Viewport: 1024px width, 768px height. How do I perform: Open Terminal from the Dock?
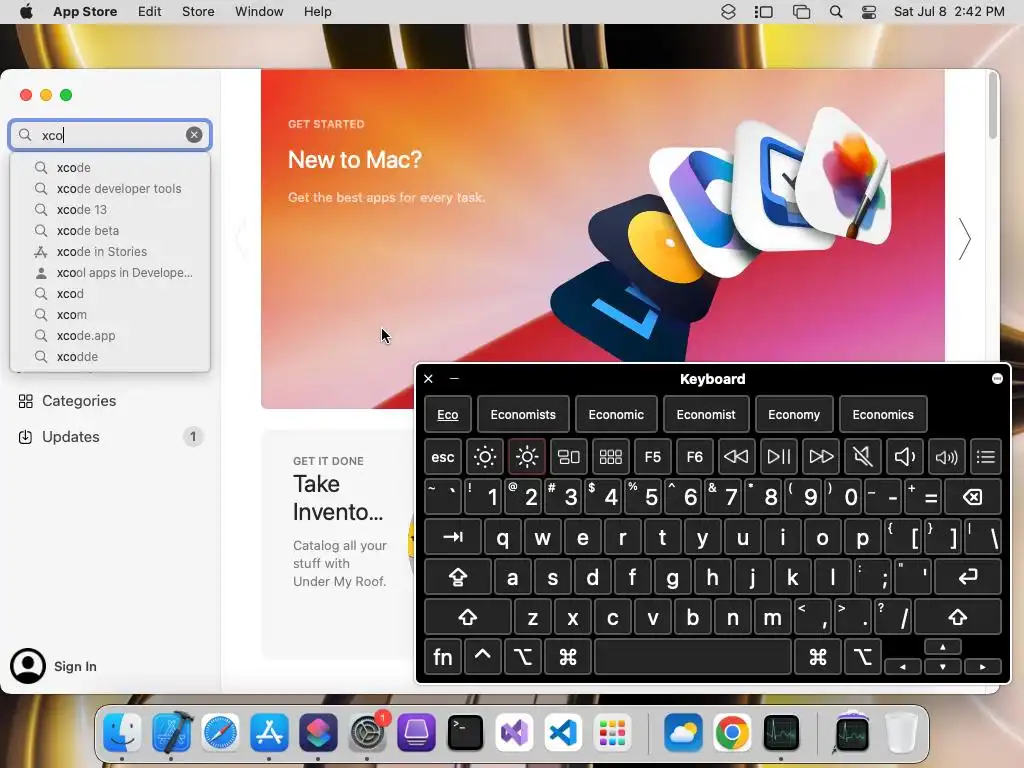[x=465, y=732]
